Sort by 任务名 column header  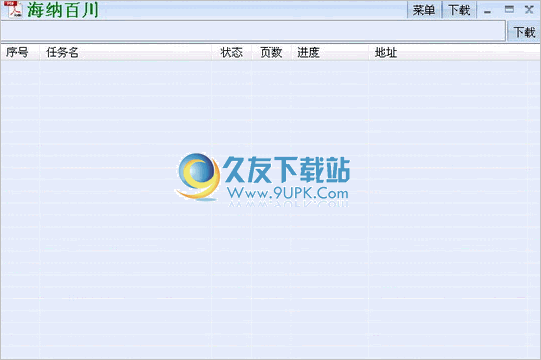point(126,52)
